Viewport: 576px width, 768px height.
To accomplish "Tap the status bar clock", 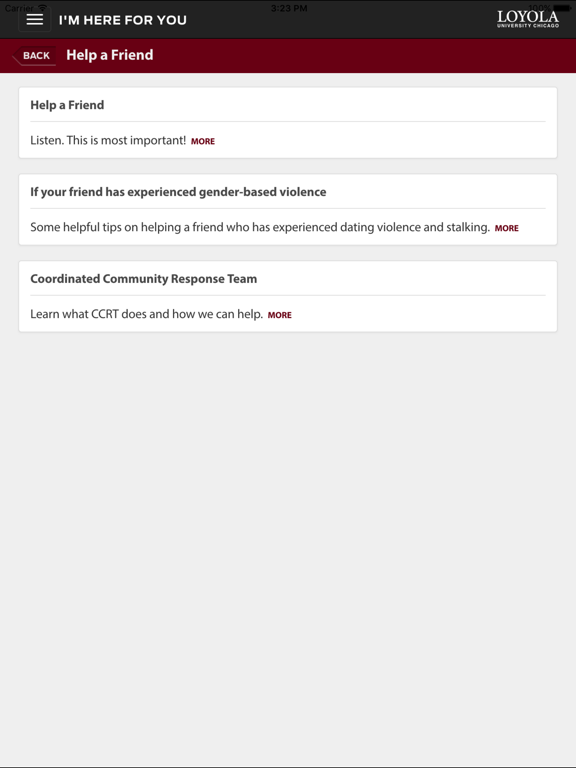I will coord(289,8).
